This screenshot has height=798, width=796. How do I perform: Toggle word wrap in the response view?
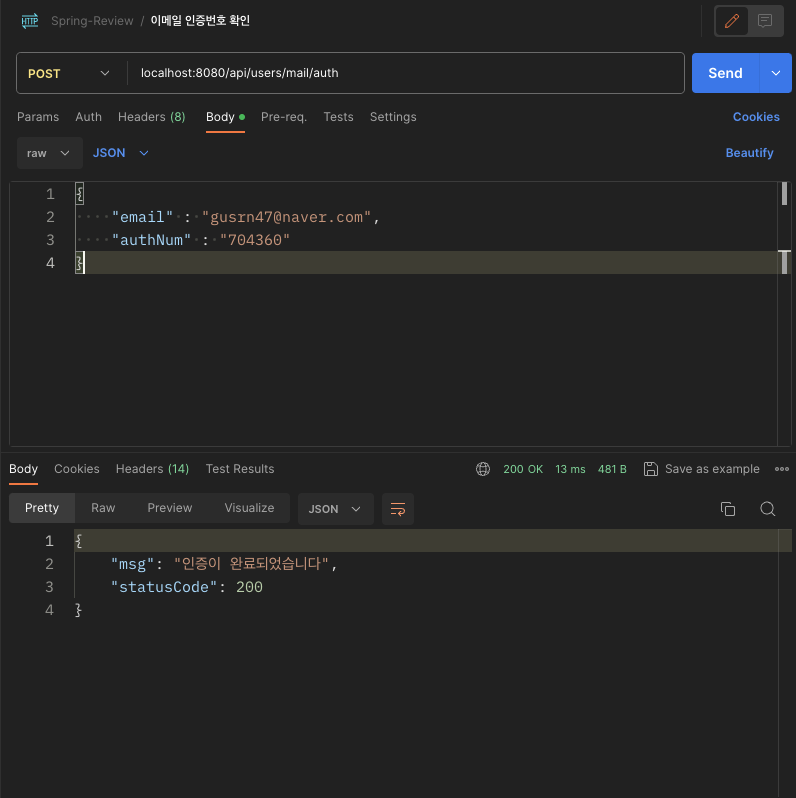point(397,509)
